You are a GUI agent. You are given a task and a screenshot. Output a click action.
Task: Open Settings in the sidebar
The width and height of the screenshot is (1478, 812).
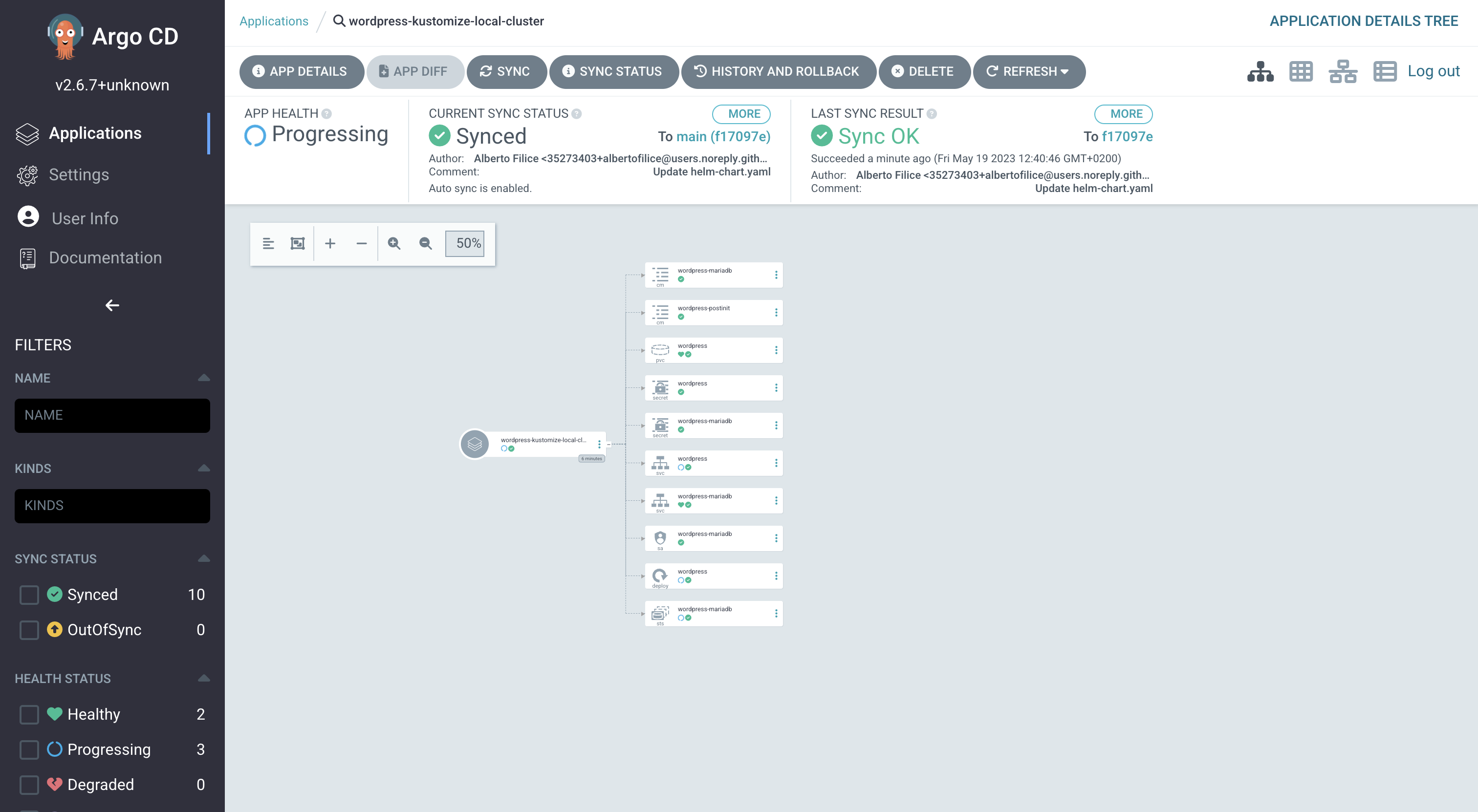(79, 174)
